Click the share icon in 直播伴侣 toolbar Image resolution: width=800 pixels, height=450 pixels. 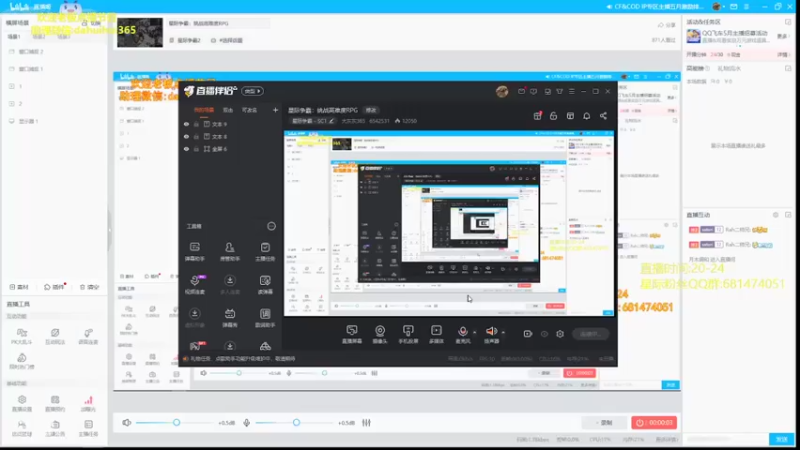pyautogui.click(x=603, y=116)
